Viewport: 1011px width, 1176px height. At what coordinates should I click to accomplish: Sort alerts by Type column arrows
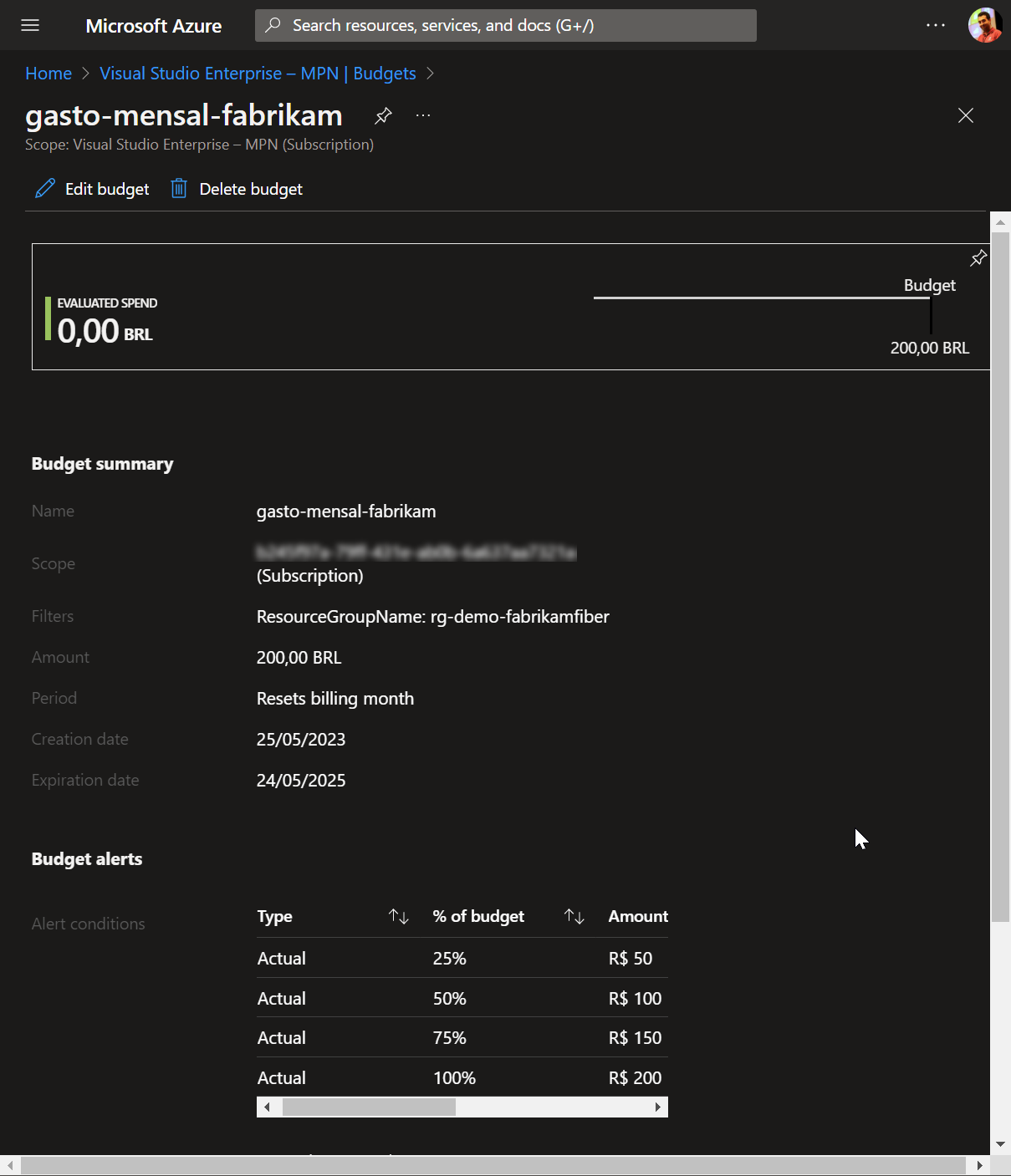tap(399, 917)
